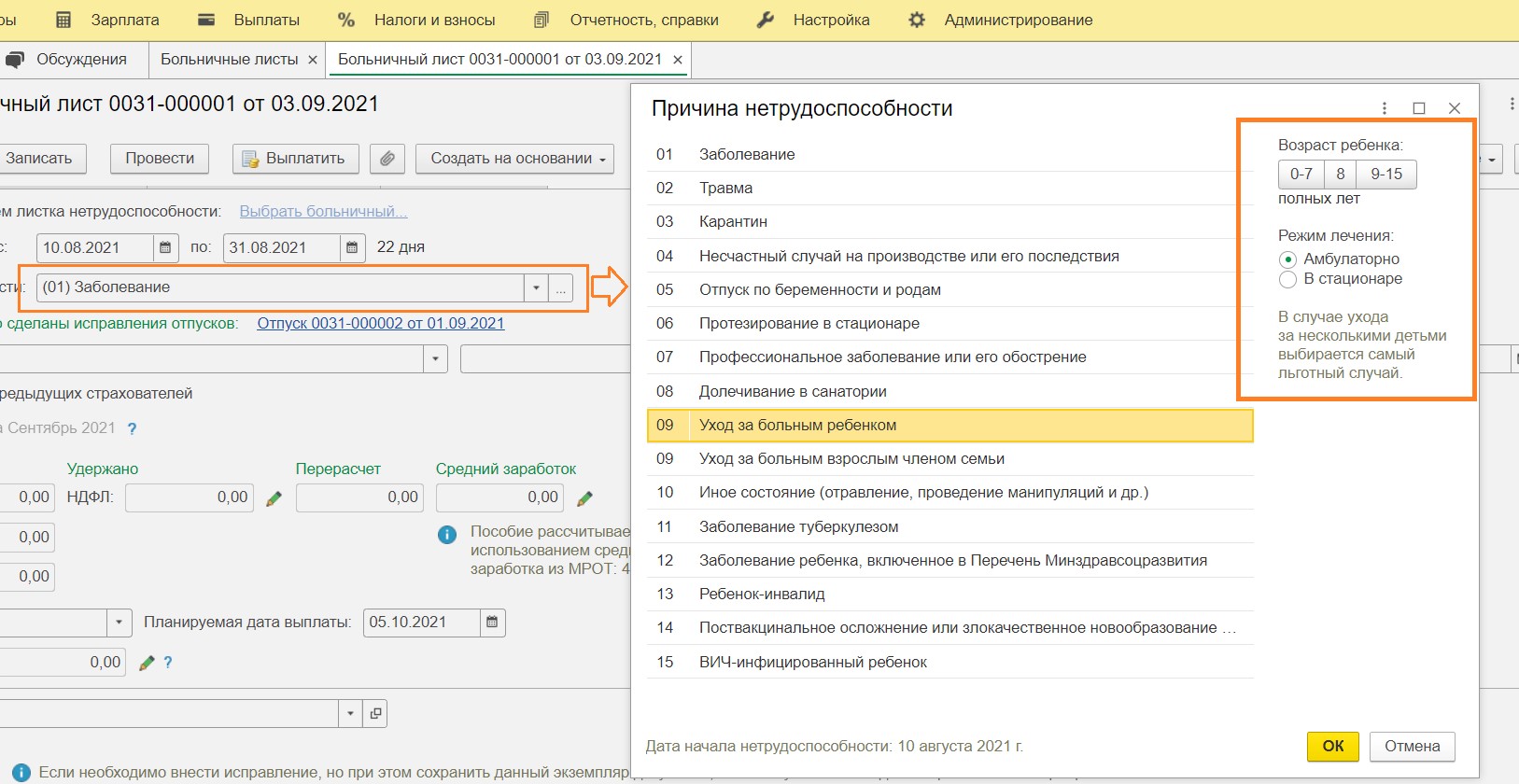Screen dimensions: 1519x784
Task: Open the dialog's three-dot options menu
Action: click(x=1385, y=108)
